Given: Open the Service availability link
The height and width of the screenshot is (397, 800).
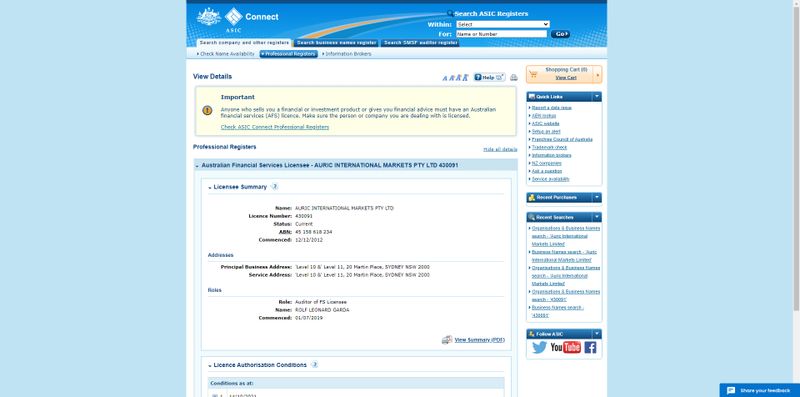Looking at the screenshot, I should click(551, 179).
